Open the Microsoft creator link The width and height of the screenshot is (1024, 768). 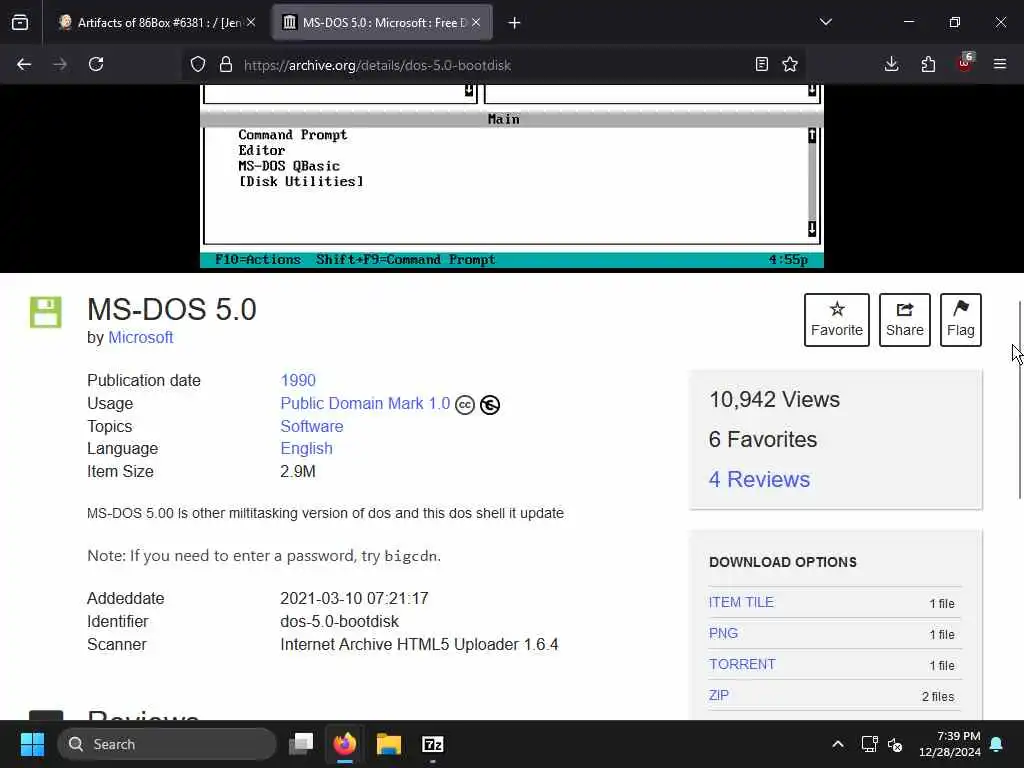coord(140,338)
